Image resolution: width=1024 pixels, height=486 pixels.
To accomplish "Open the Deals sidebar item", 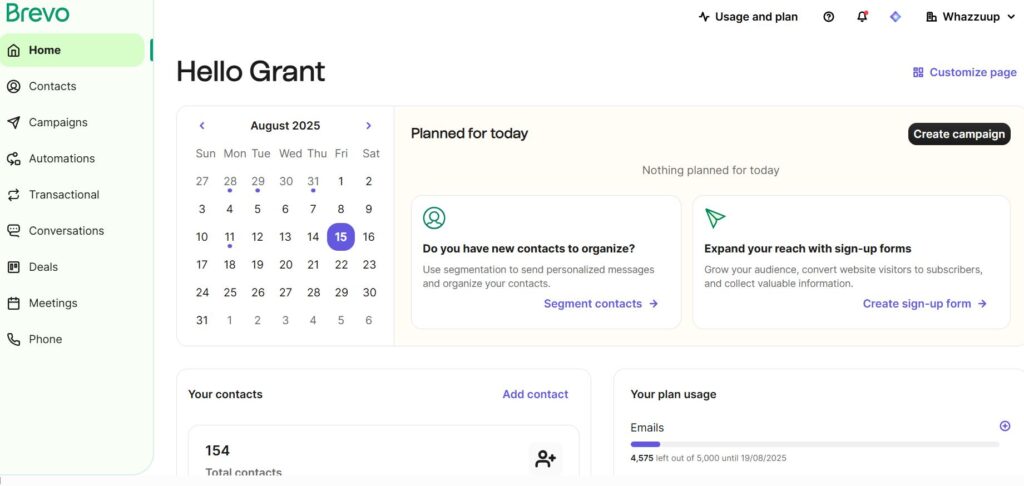I will coord(43,267).
